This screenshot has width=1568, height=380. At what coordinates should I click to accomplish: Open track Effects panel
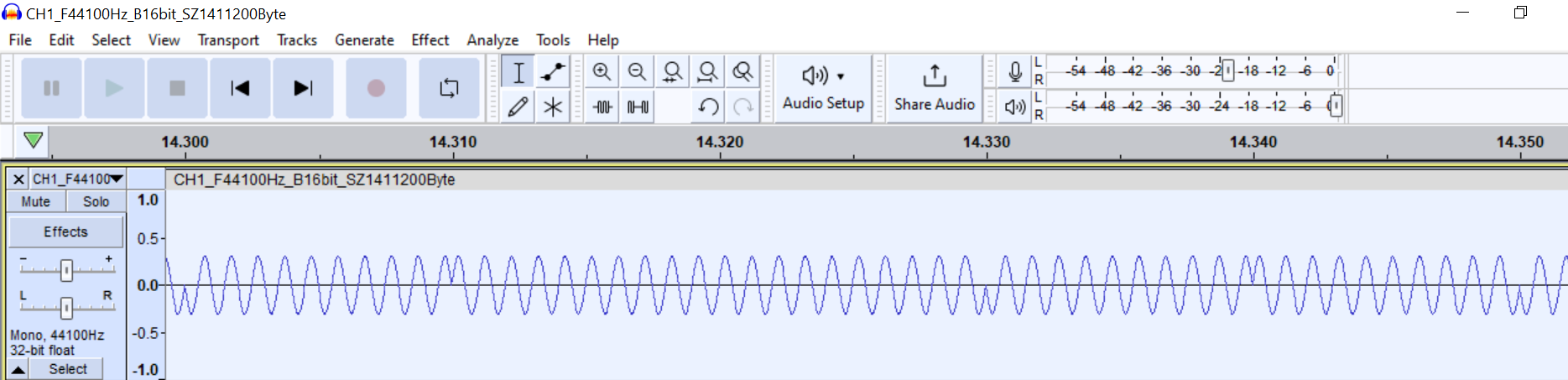pos(65,232)
